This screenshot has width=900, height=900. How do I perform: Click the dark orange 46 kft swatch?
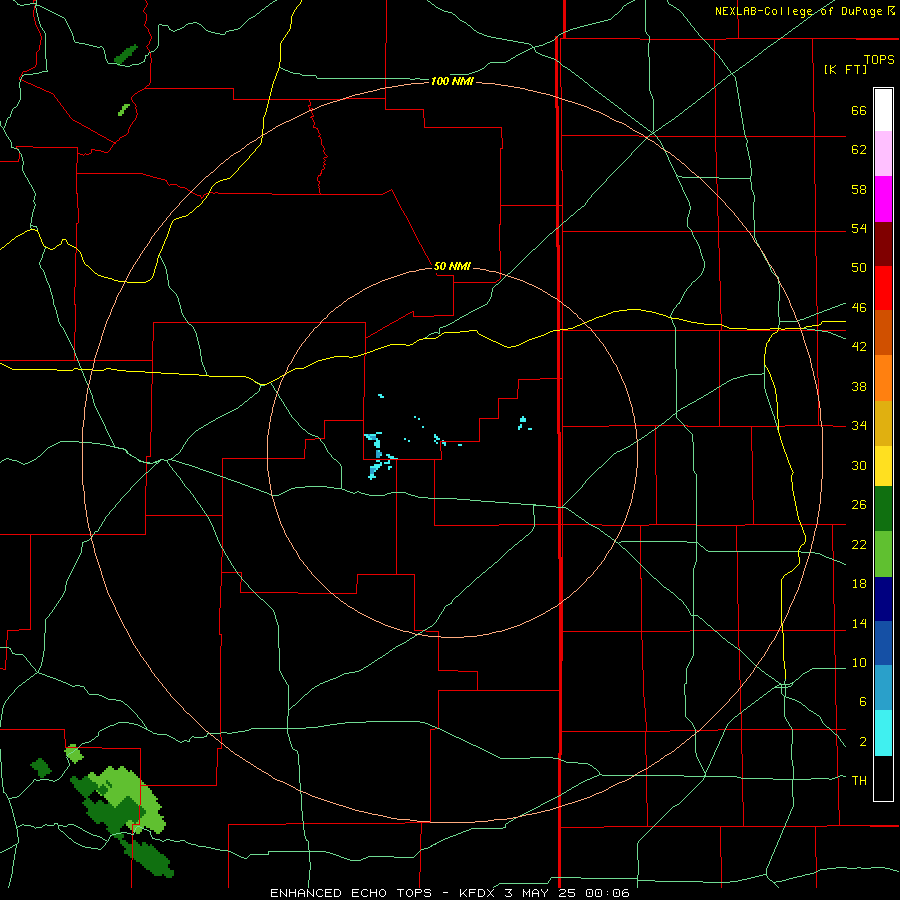[x=883, y=332]
